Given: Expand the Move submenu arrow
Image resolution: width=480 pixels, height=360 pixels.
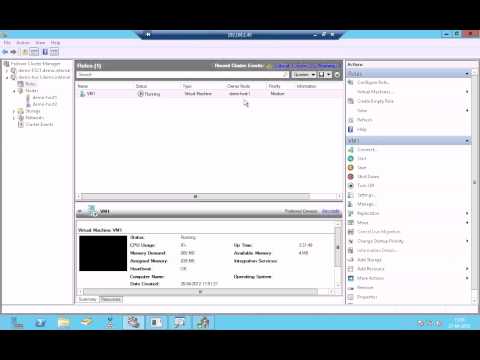Looking at the screenshot, I should tap(467, 222).
